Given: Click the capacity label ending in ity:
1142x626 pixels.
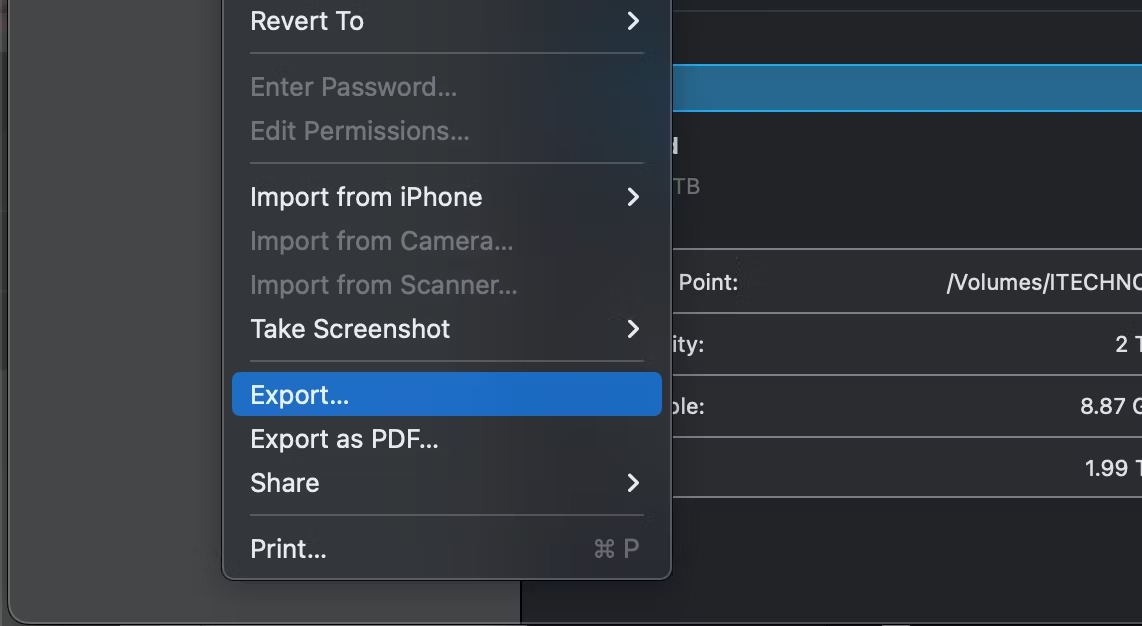Looking at the screenshot, I should (x=688, y=344).
